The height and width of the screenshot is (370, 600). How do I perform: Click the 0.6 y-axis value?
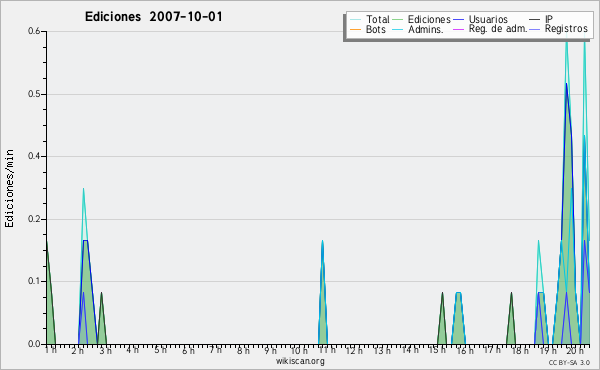point(34,31)
